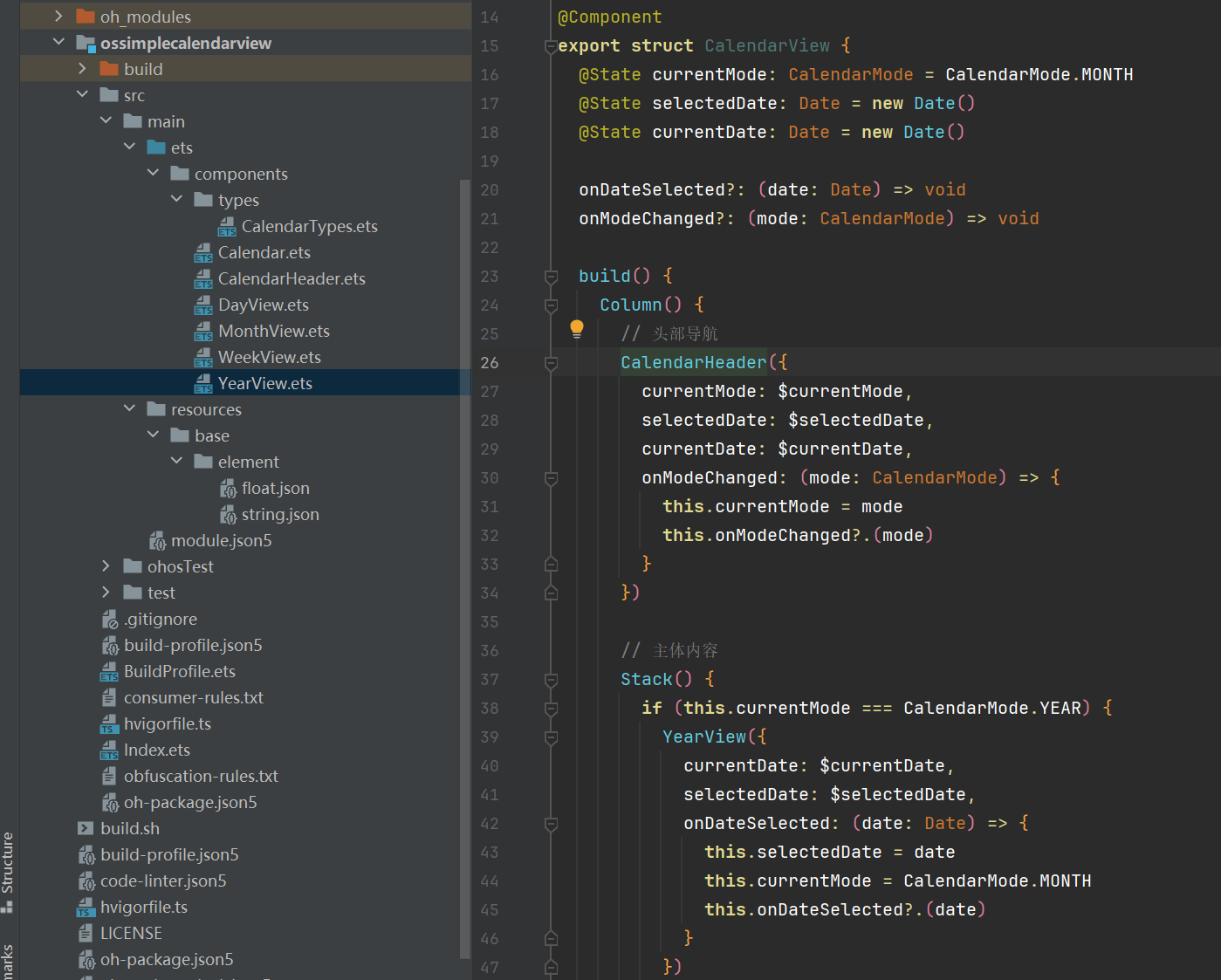This screenshot has width=1221, height=980.
Task: Click the .gitignore file icon
Action: 110,620
